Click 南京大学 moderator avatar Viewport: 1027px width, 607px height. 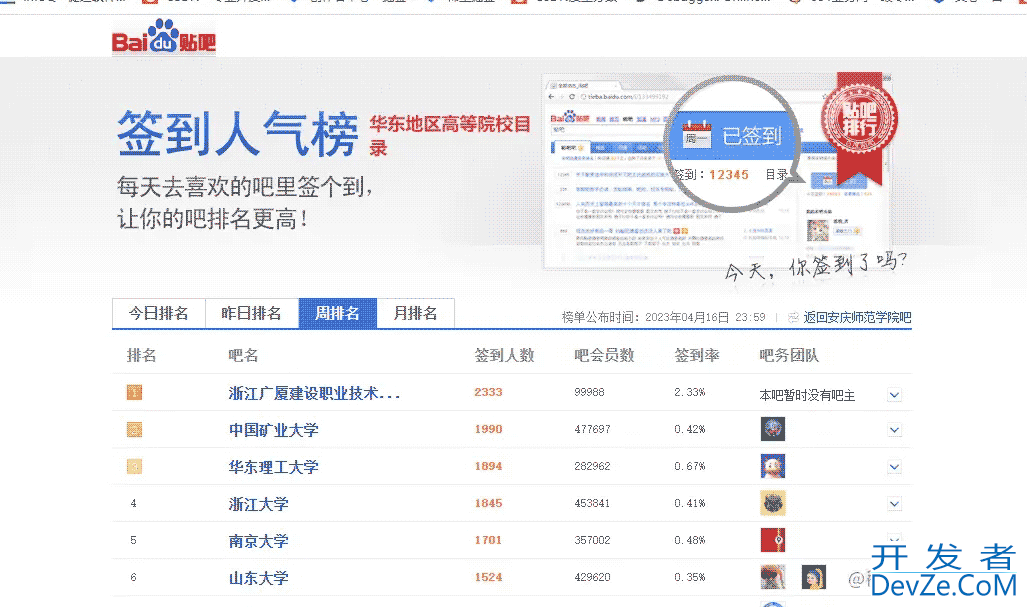click(x=773, y=540)
